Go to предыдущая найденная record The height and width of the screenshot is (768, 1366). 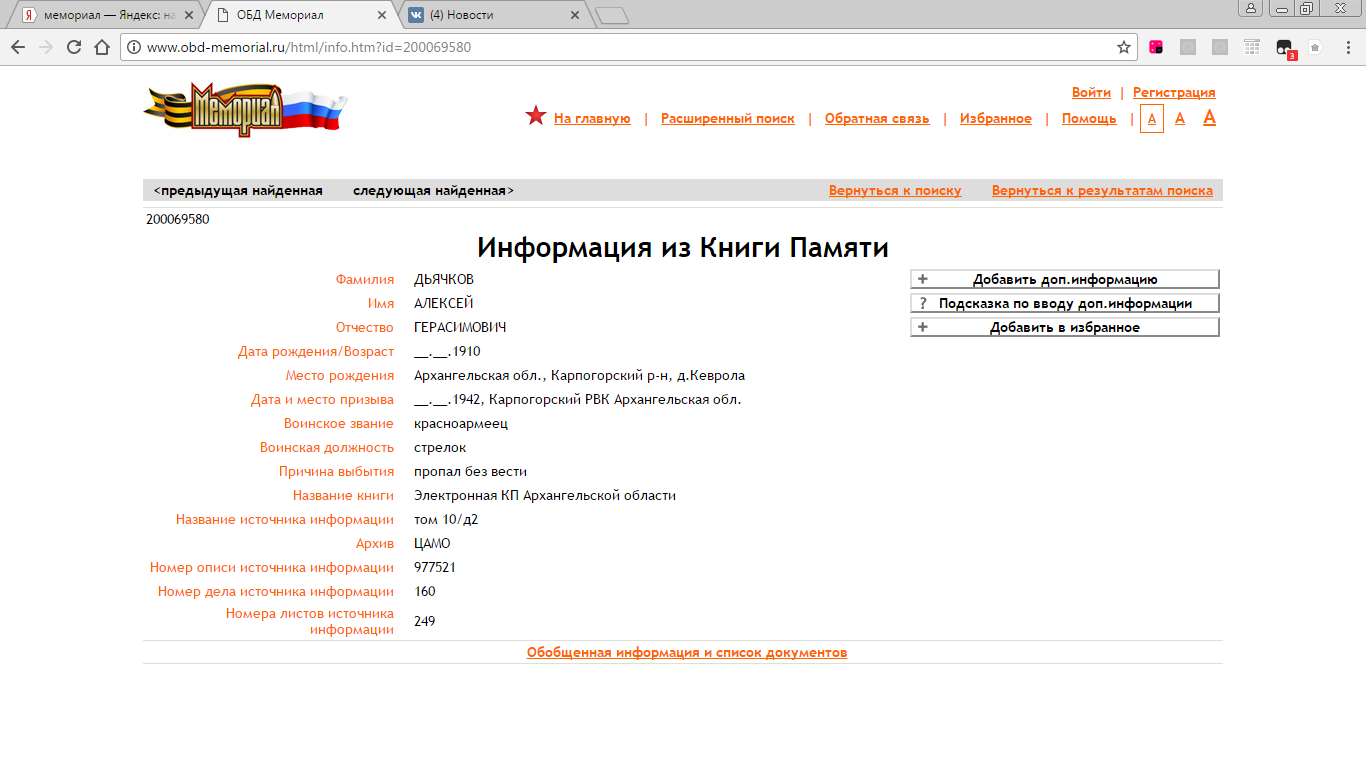[x=238, y=190]
